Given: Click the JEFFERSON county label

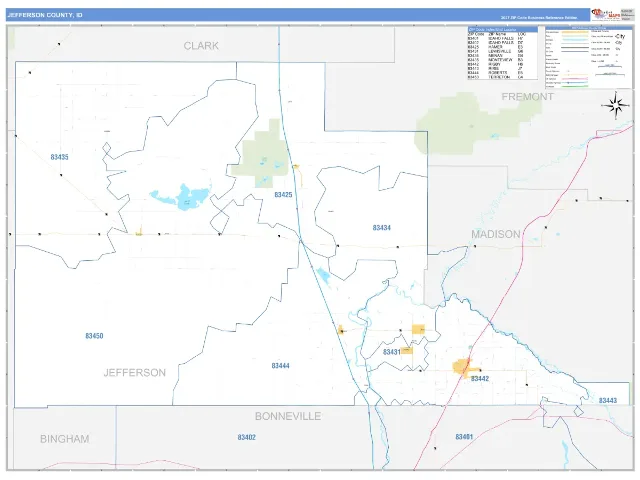Looking at the screenshot, I should click(135, 373).
